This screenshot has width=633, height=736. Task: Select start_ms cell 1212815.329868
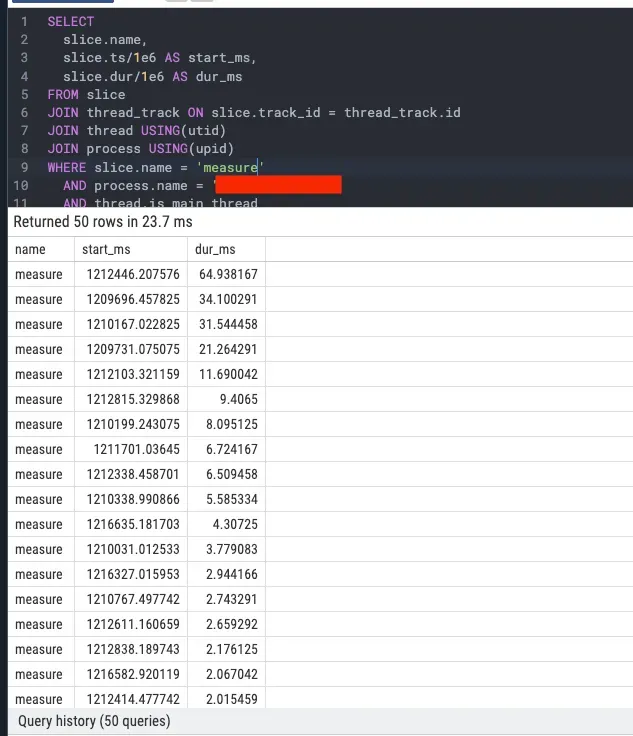pos(133,399)
